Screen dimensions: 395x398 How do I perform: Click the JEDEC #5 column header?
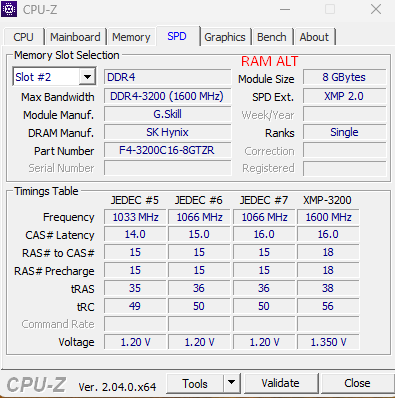coord(135,200)
